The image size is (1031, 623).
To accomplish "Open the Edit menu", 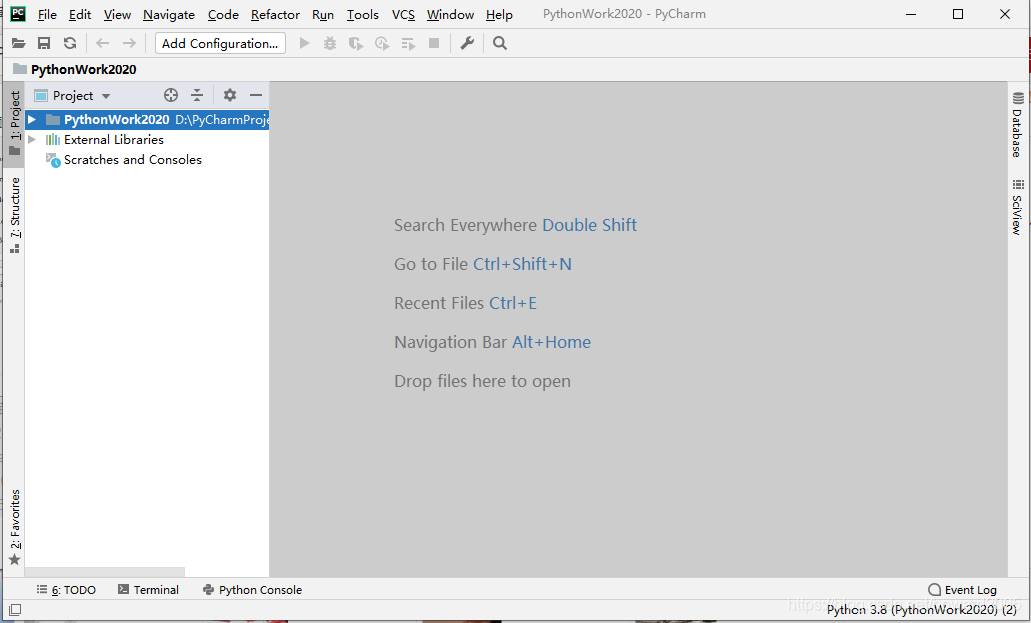I will pyautogui.click(x=80, y=14).
